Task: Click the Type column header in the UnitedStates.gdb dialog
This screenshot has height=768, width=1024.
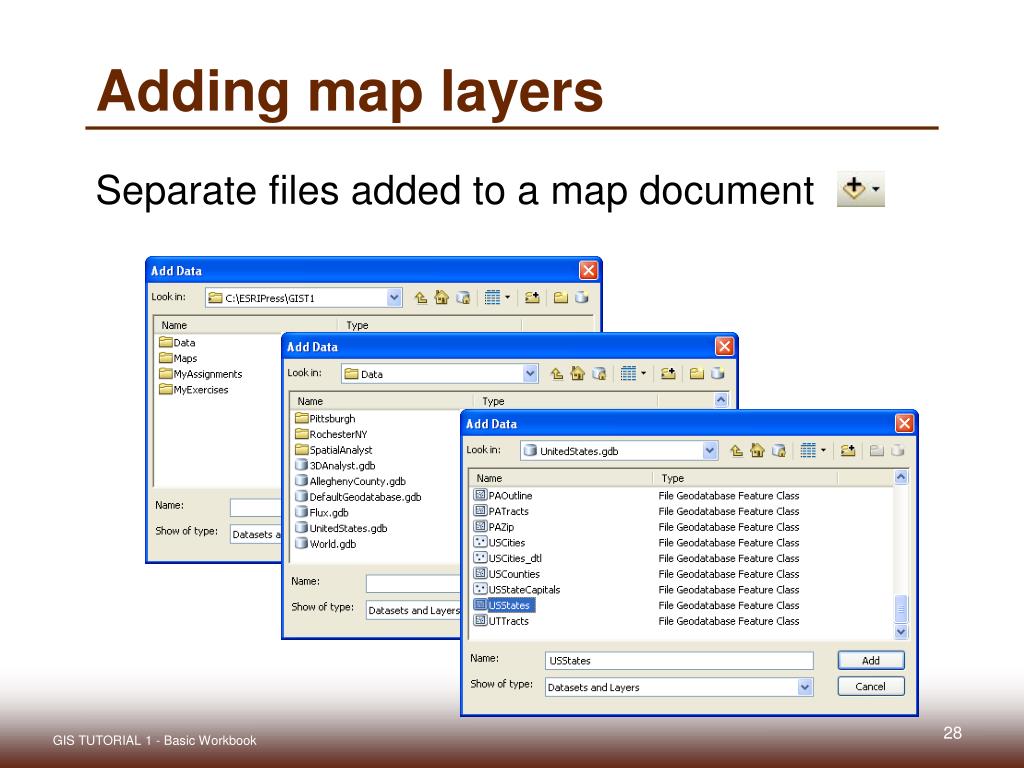Action: 744,478
